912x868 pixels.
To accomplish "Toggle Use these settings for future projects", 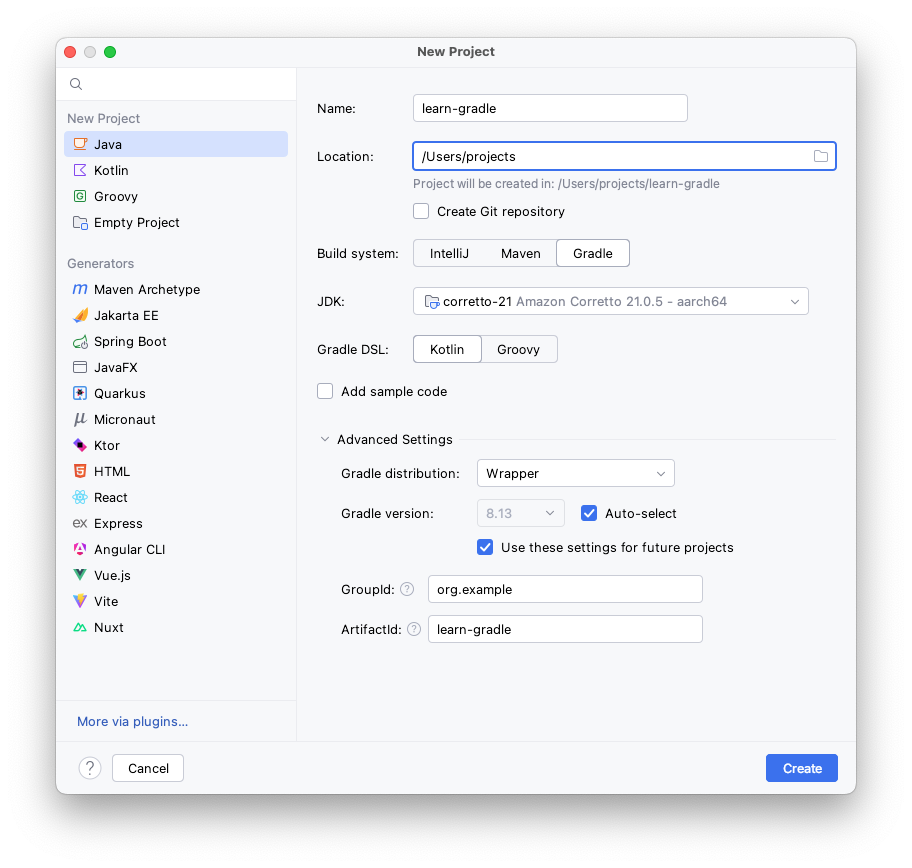I will point(485,547).
